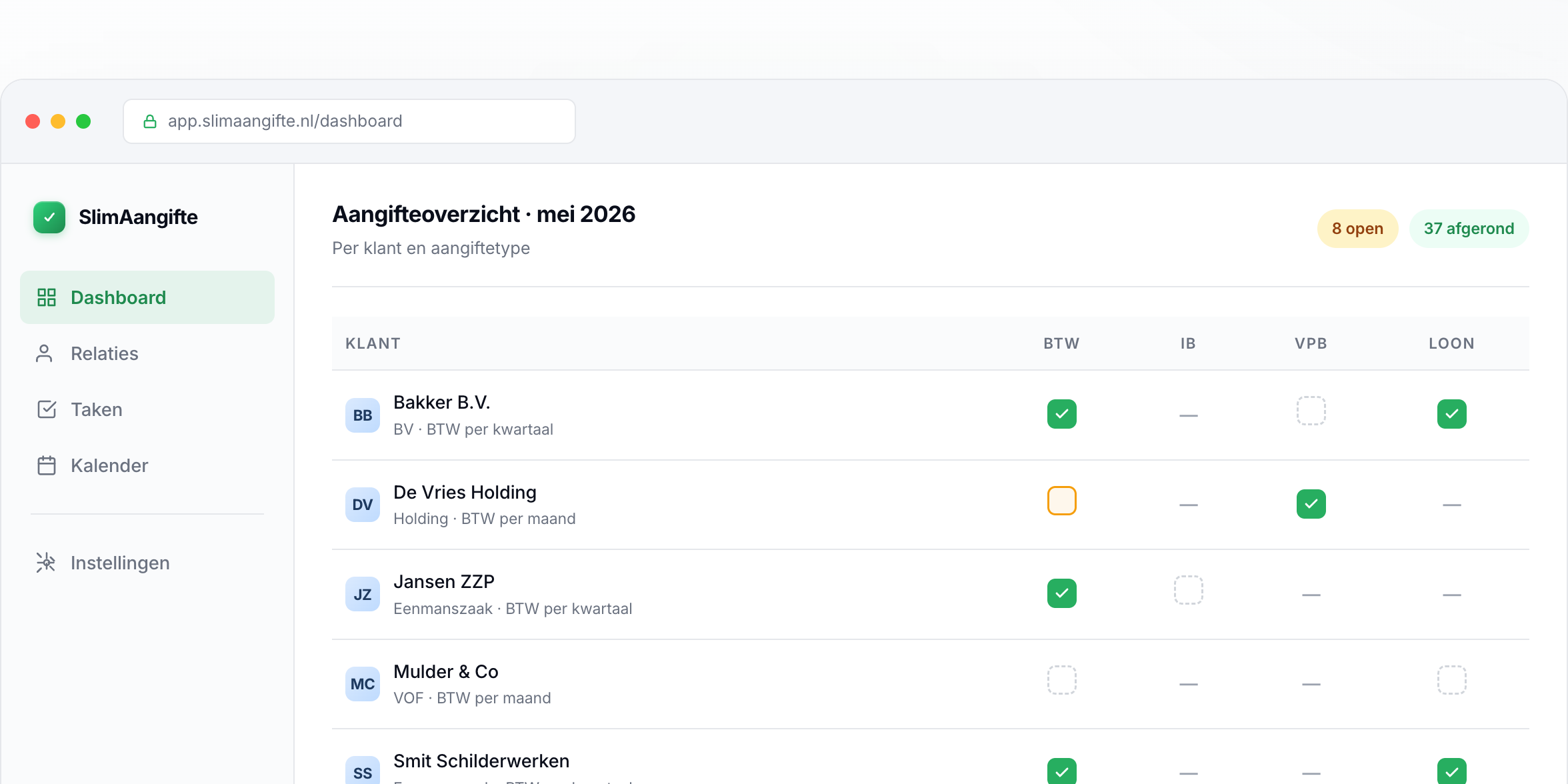1568x784 pixels.
Task: Click the red close window button
Action: pyautogui.click(x=33, y=121)
